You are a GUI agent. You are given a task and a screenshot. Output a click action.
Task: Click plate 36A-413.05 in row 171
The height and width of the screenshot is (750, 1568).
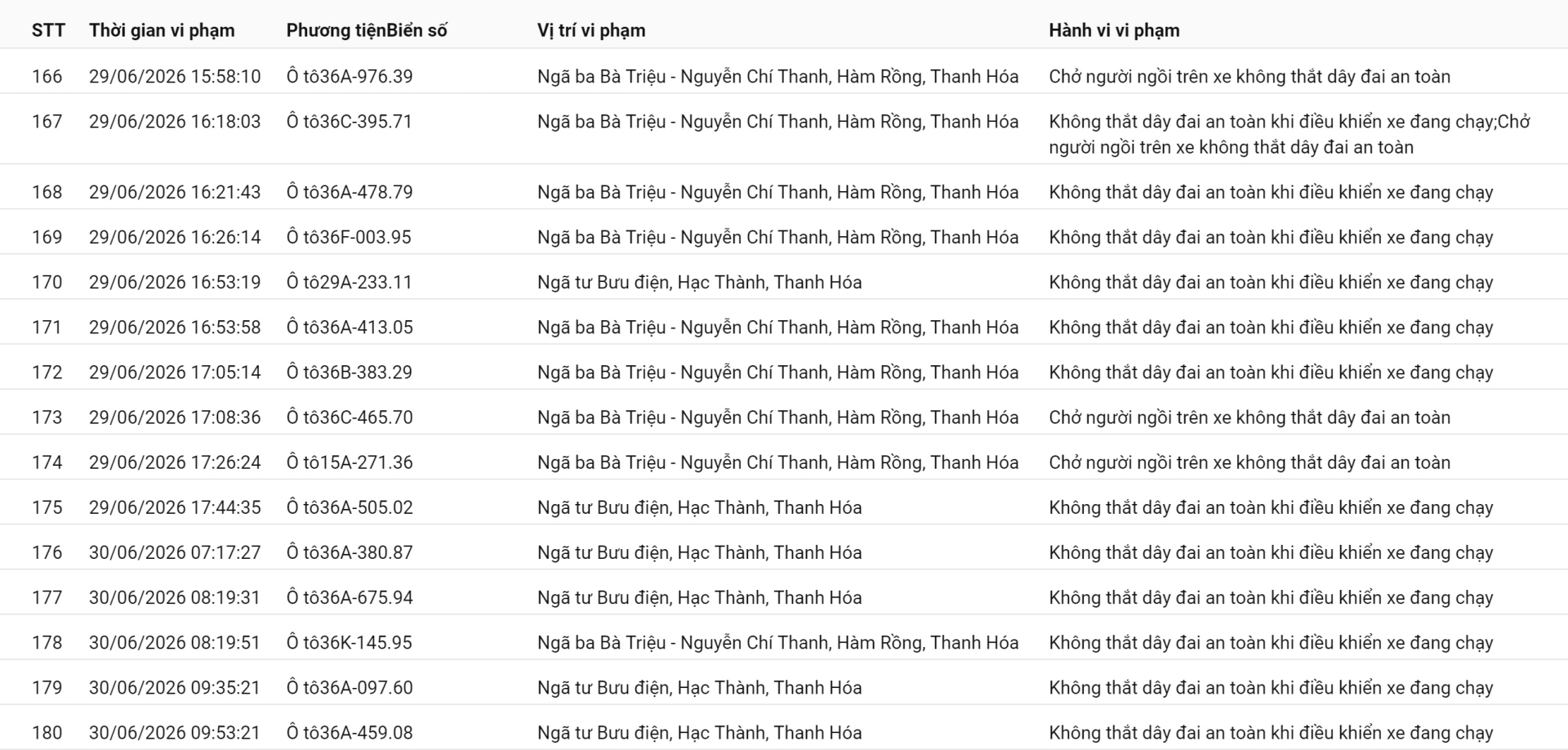pyautogui.click(x=350, y=327)
